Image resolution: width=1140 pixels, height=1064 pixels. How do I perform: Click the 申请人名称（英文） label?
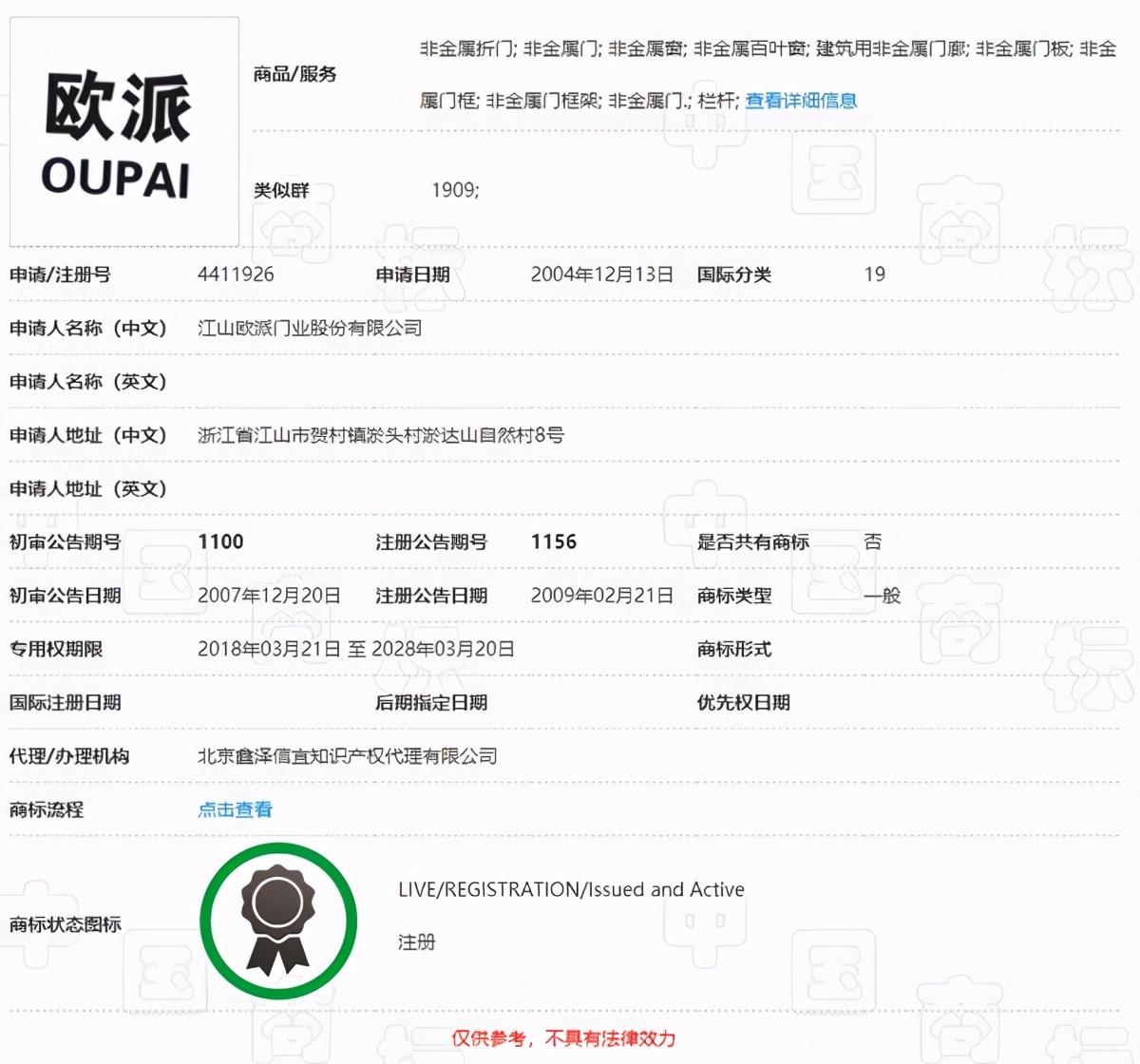(88, 382)
